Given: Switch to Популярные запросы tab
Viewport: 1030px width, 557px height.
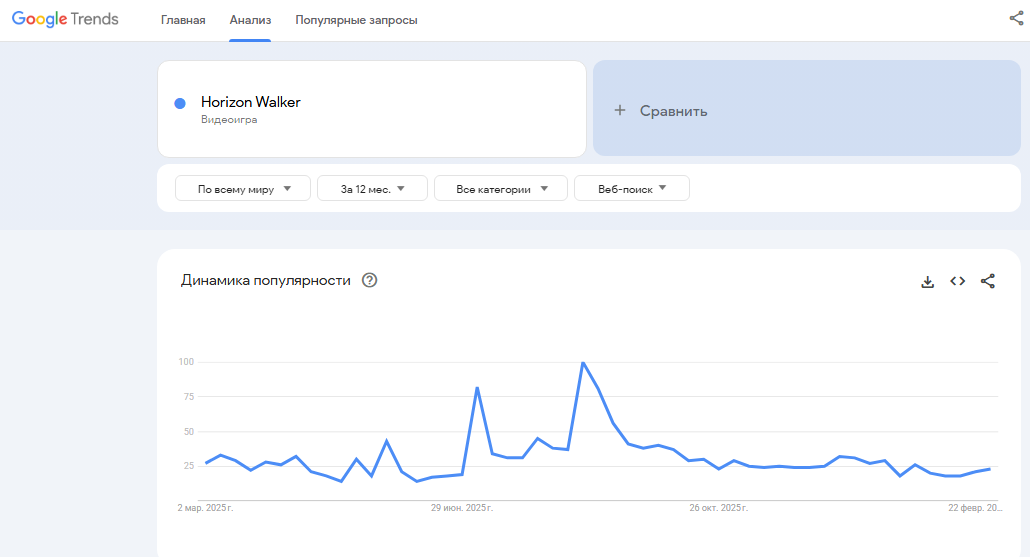Looking at the screenshot, I should [356, 20].
